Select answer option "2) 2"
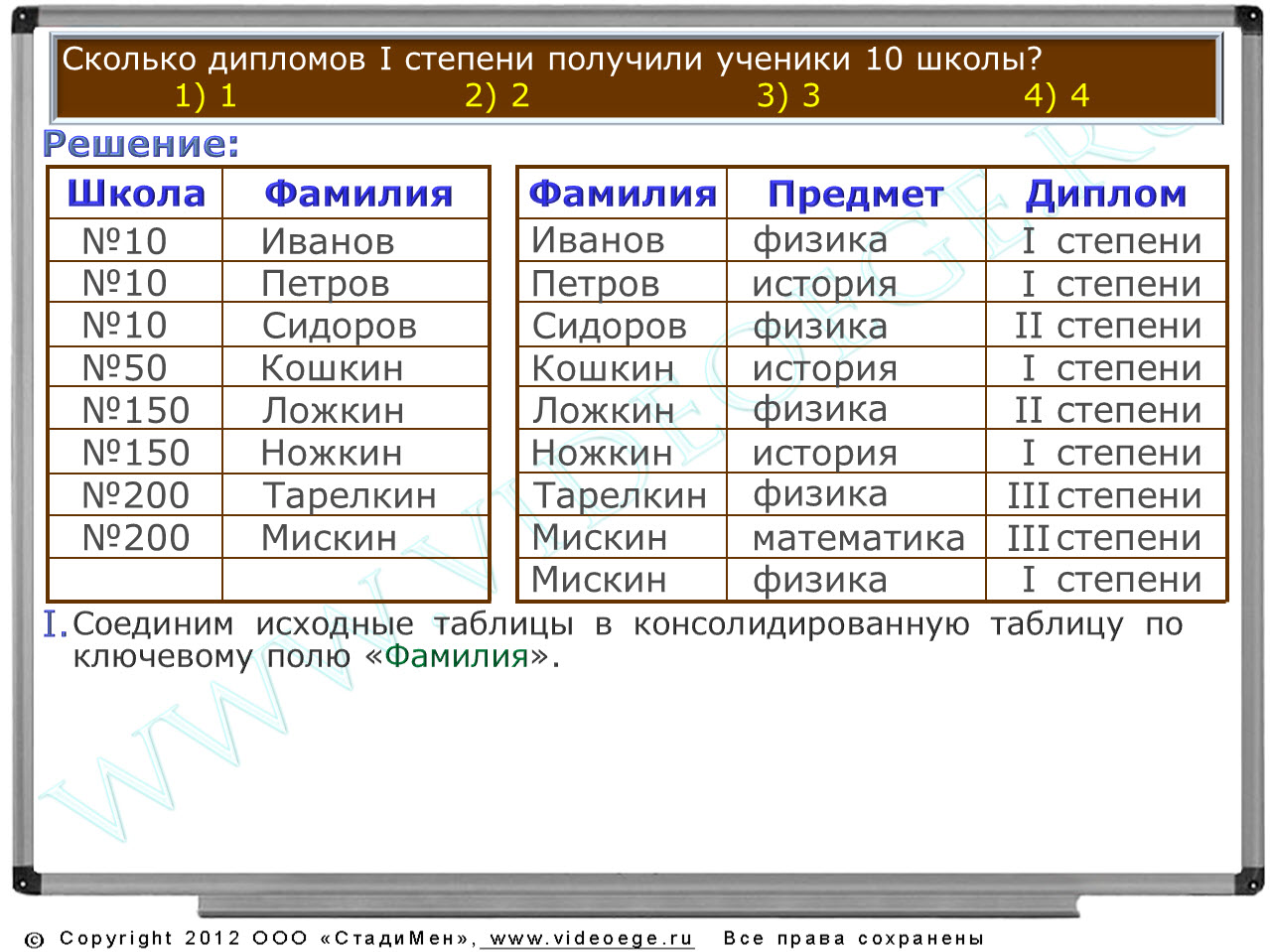Screen dimensions: 1270x952 [497, 95]
